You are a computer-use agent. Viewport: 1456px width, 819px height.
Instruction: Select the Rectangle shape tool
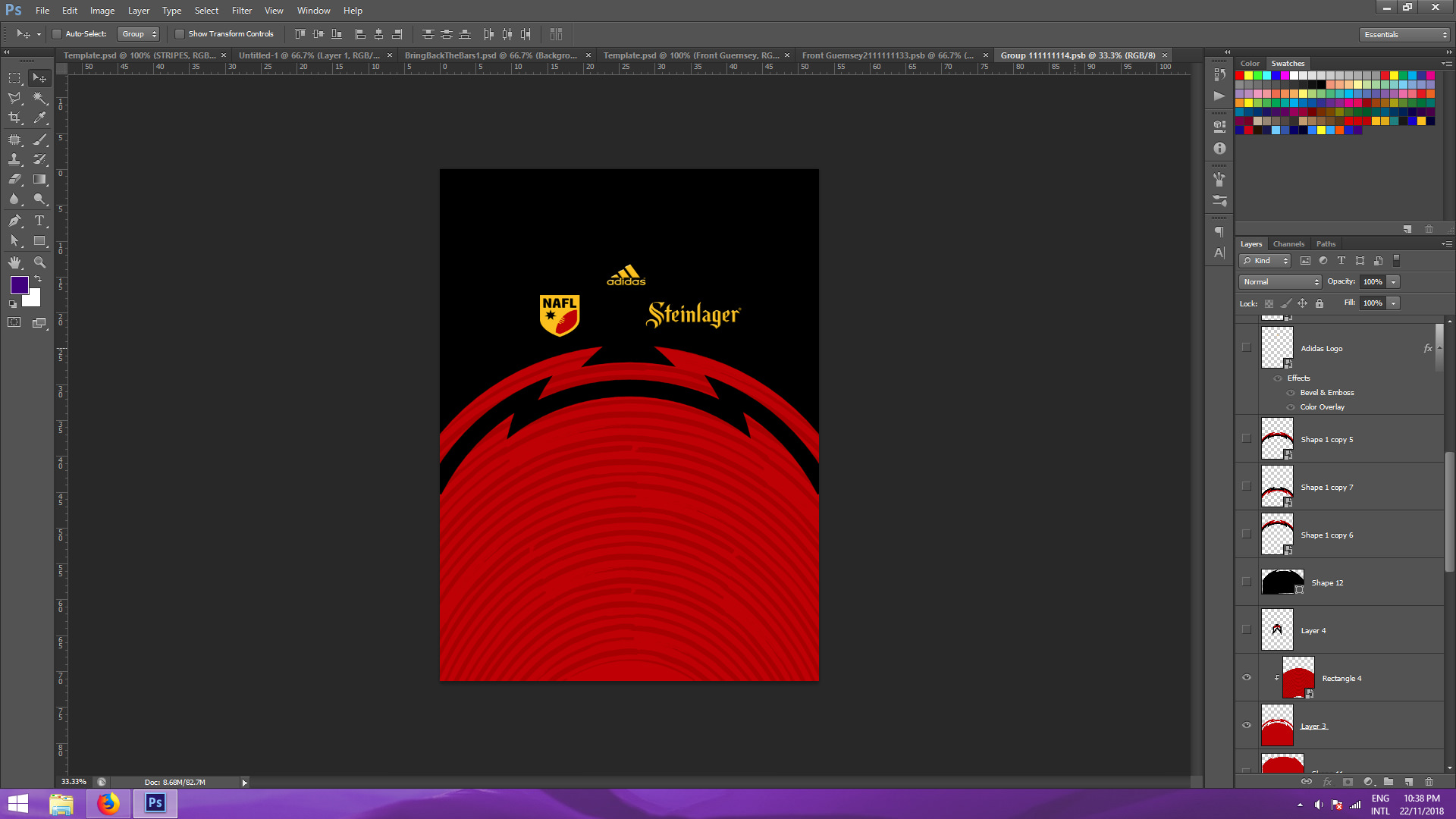pyautogui.click(x=39, y=240)
